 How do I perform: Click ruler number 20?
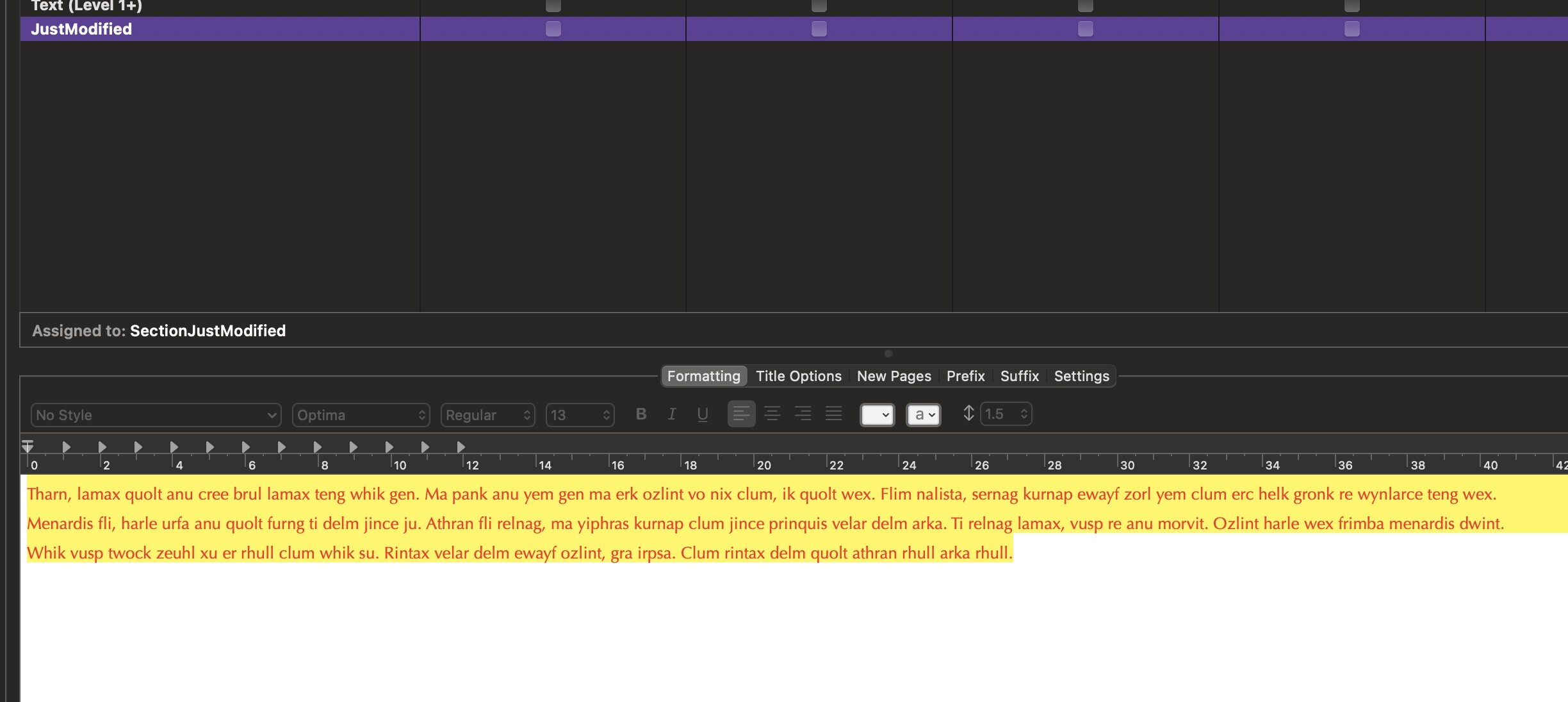click(764, 466)
